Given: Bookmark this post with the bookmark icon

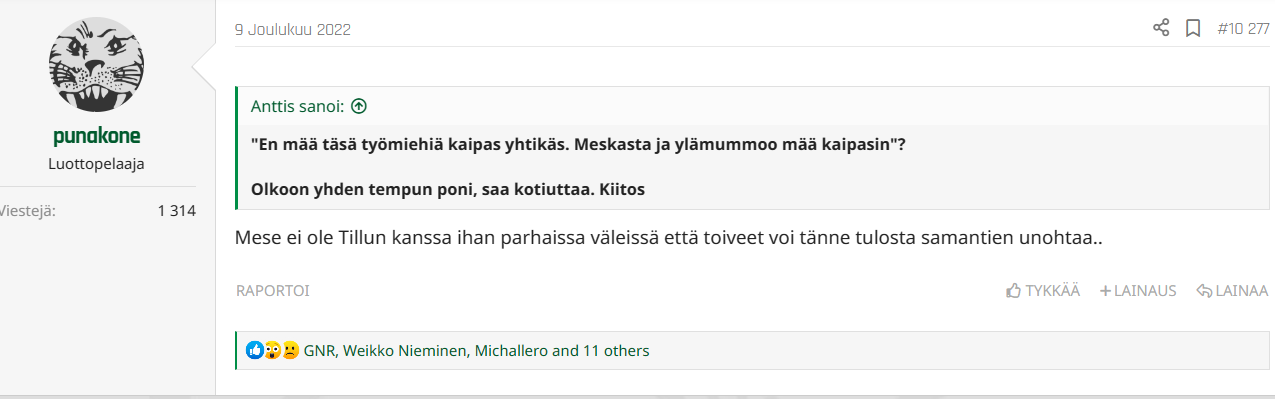Looking at the screenshot, I should (x=1193, y=29).
